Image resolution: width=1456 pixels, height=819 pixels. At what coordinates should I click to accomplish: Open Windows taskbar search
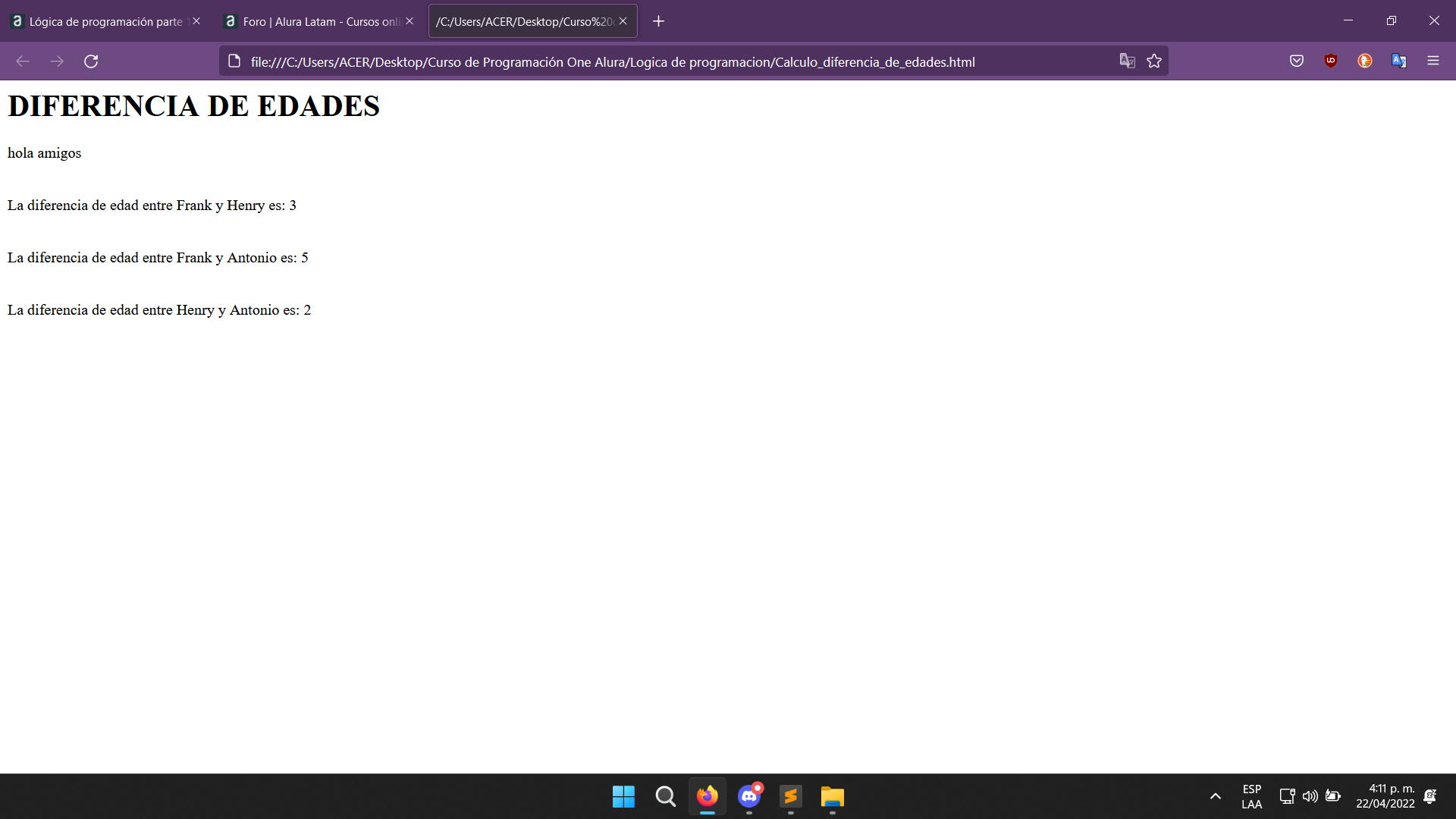(x=665, y=796)
